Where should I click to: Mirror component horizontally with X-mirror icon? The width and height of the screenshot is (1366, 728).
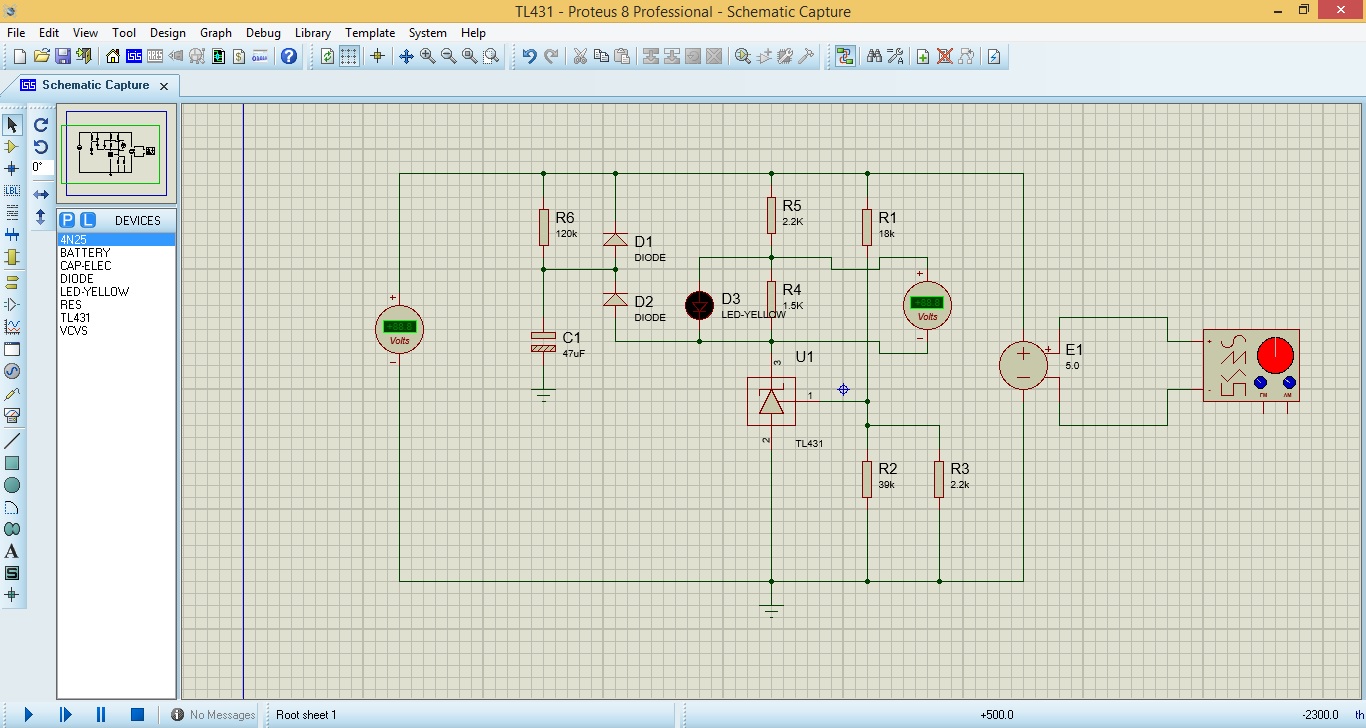pos(41,194)
